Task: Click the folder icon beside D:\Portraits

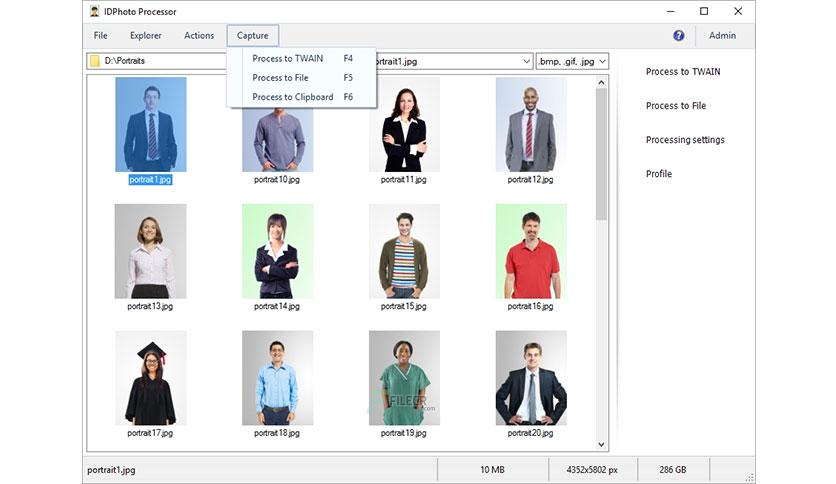Action: [95, 61]
